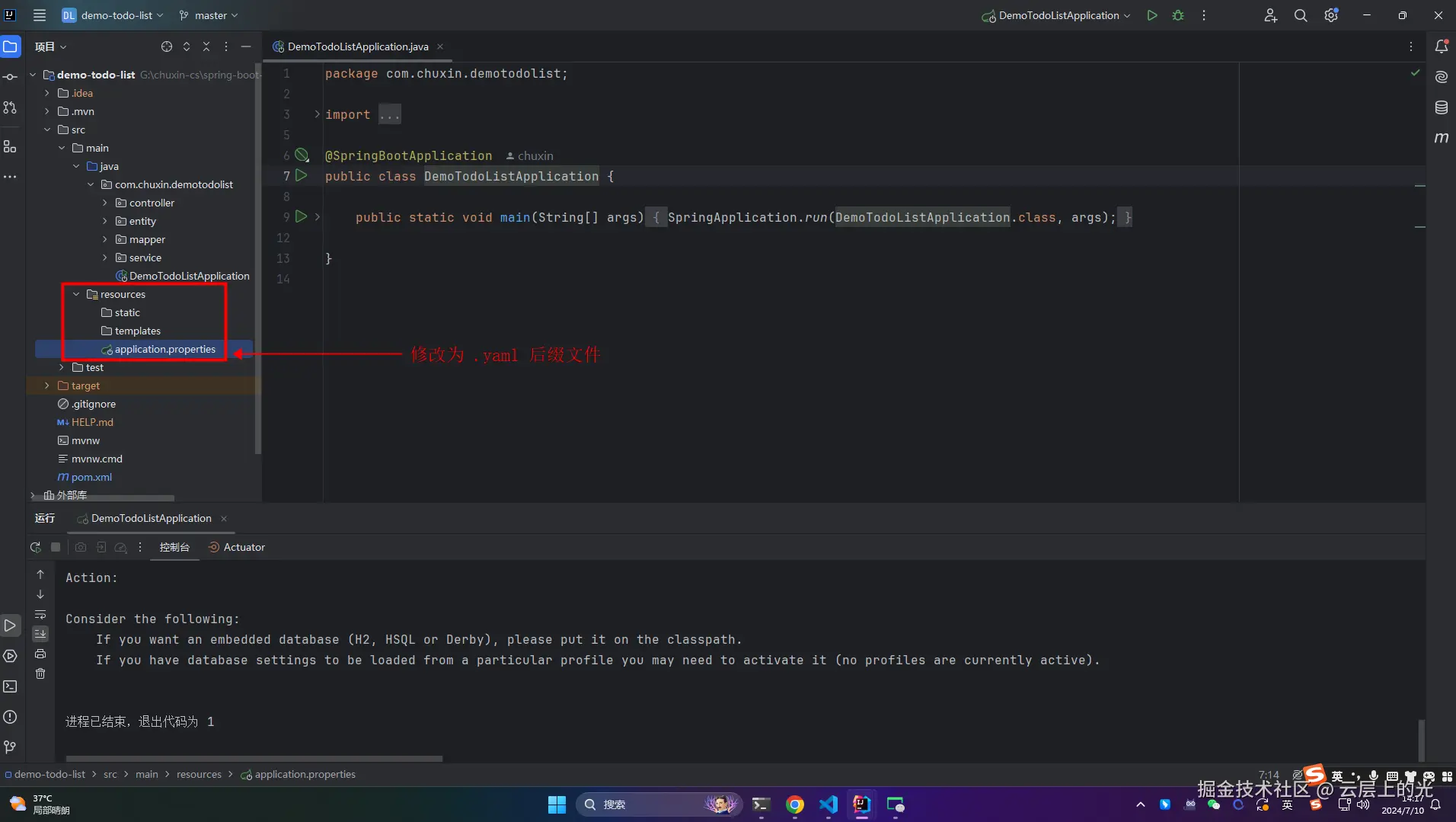
Task: Open Windows Start menu
Action: click(557, 804)
